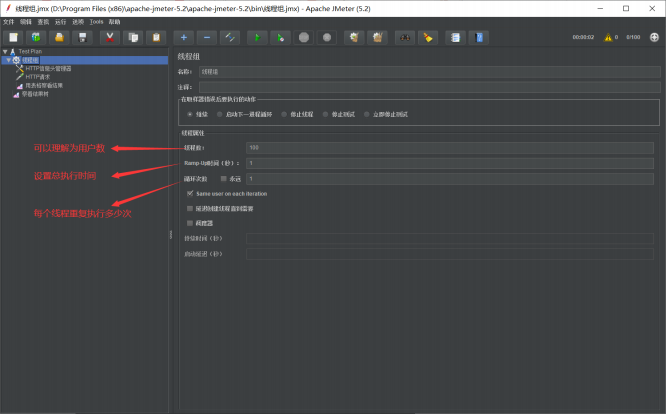Click the Ramp-Up时间 input field
The width and height of the screenshot is (666, 414).
tap(449, 162)
